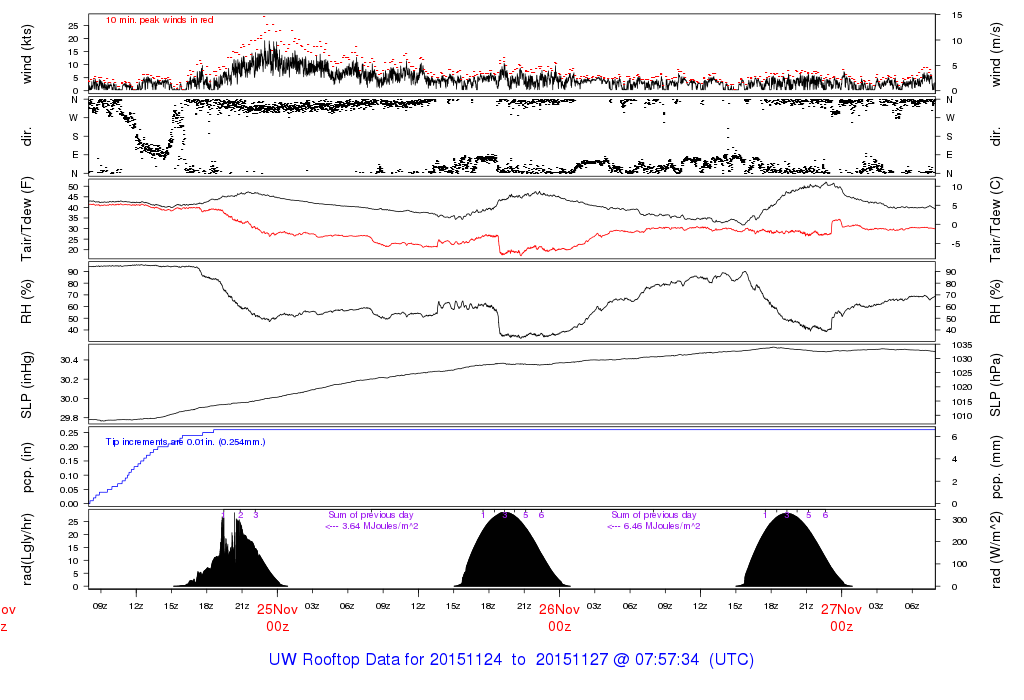Screen dimensions: 1024x700
Task: Click the '25Nov 00z' date label
Action: (x=277, y=618)
